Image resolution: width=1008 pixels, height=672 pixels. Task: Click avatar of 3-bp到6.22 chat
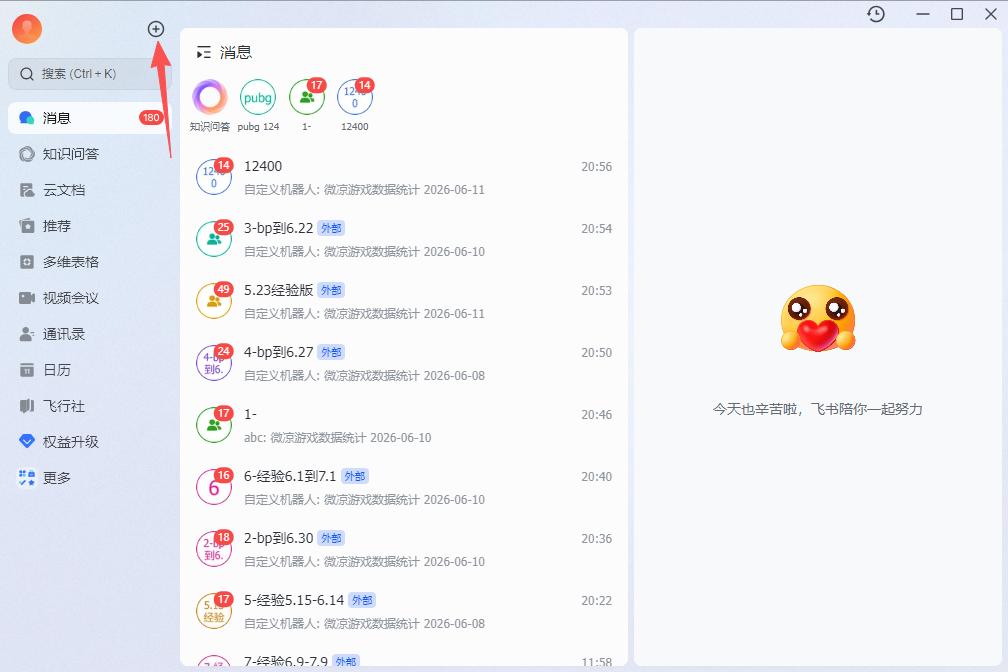coord(214,239)
